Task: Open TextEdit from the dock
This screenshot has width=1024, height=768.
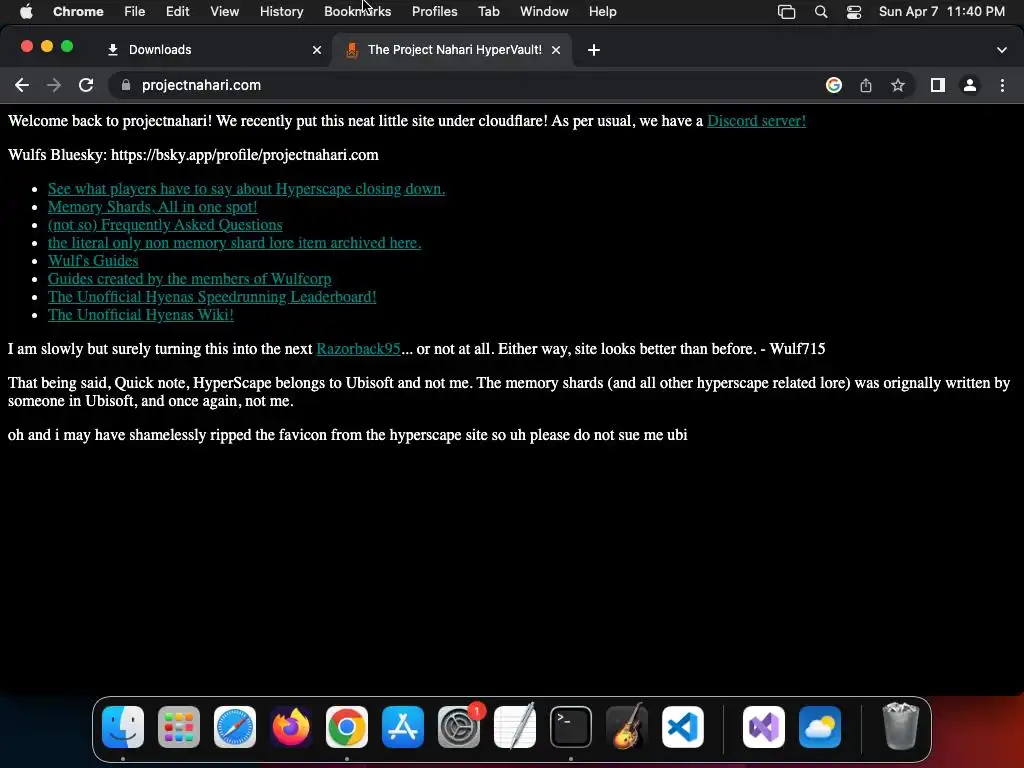Action: point(515,727)
